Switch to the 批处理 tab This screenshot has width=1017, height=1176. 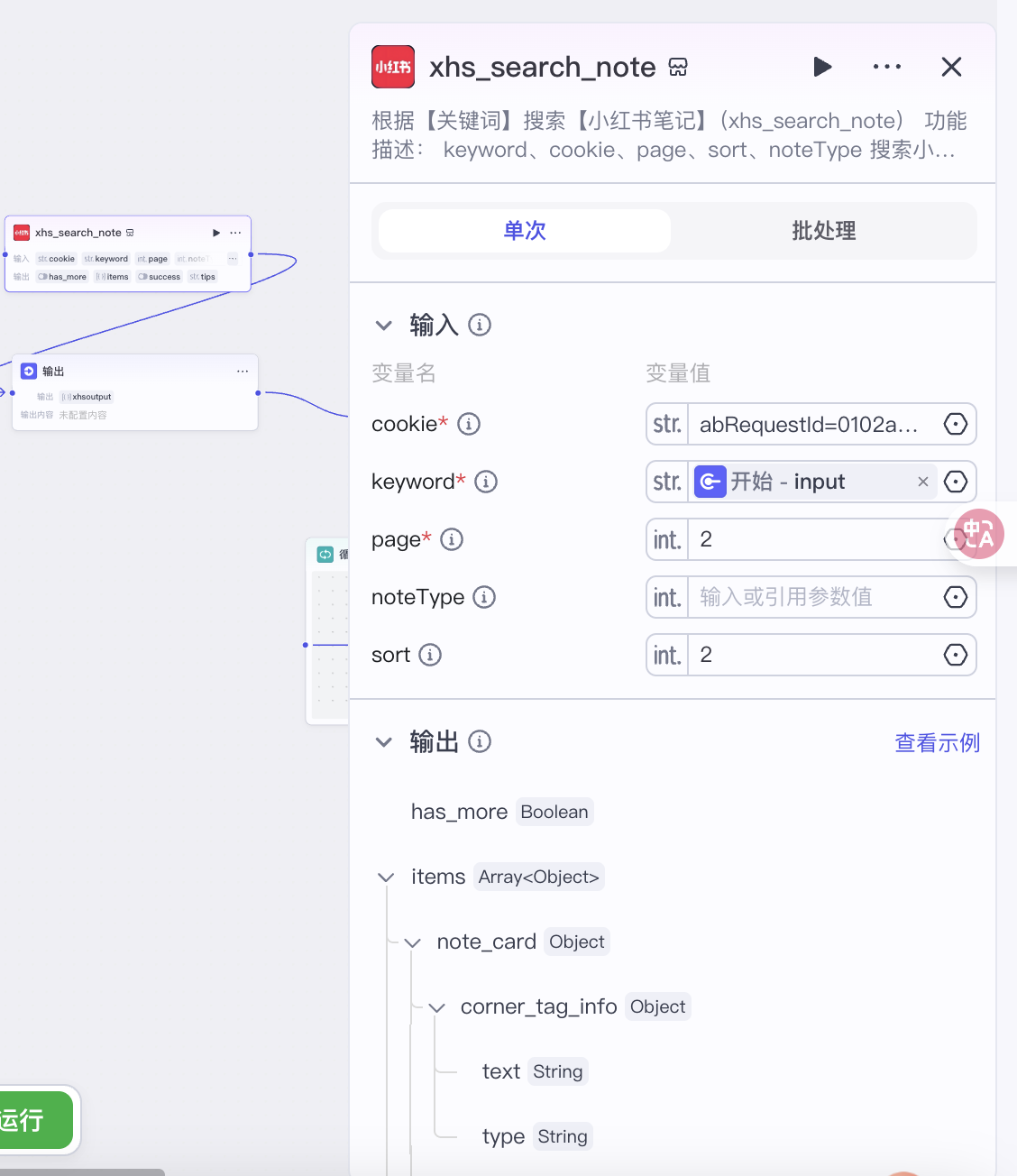click(x=824, y=231)
